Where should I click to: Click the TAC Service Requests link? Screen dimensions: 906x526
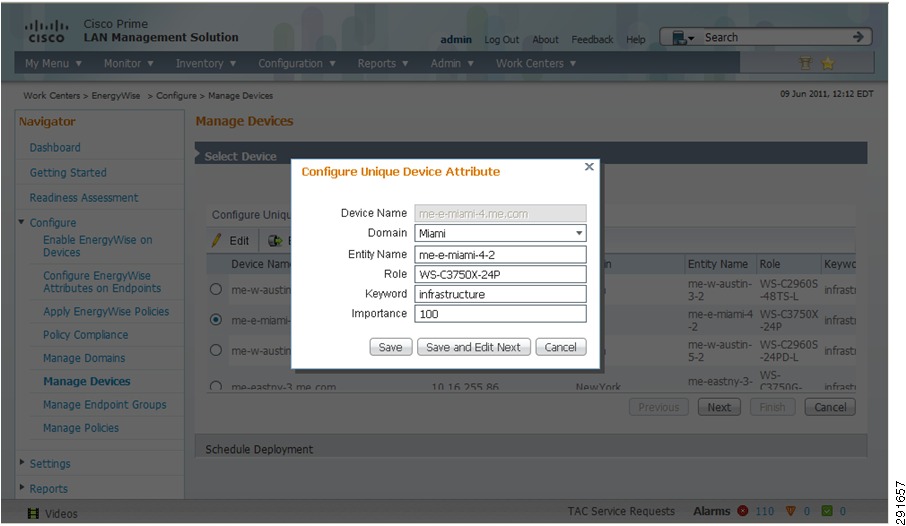[621, 511]
